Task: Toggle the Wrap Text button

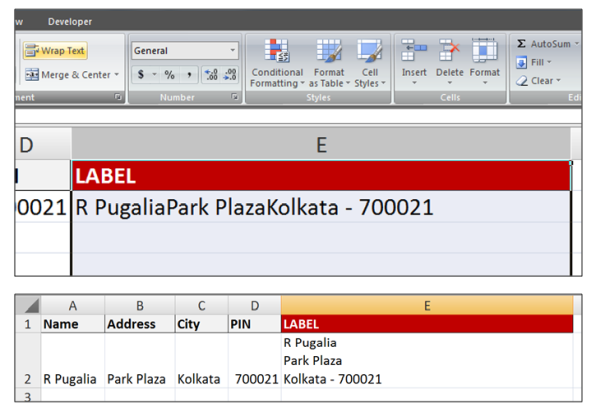Action: [x=55, y=50]
